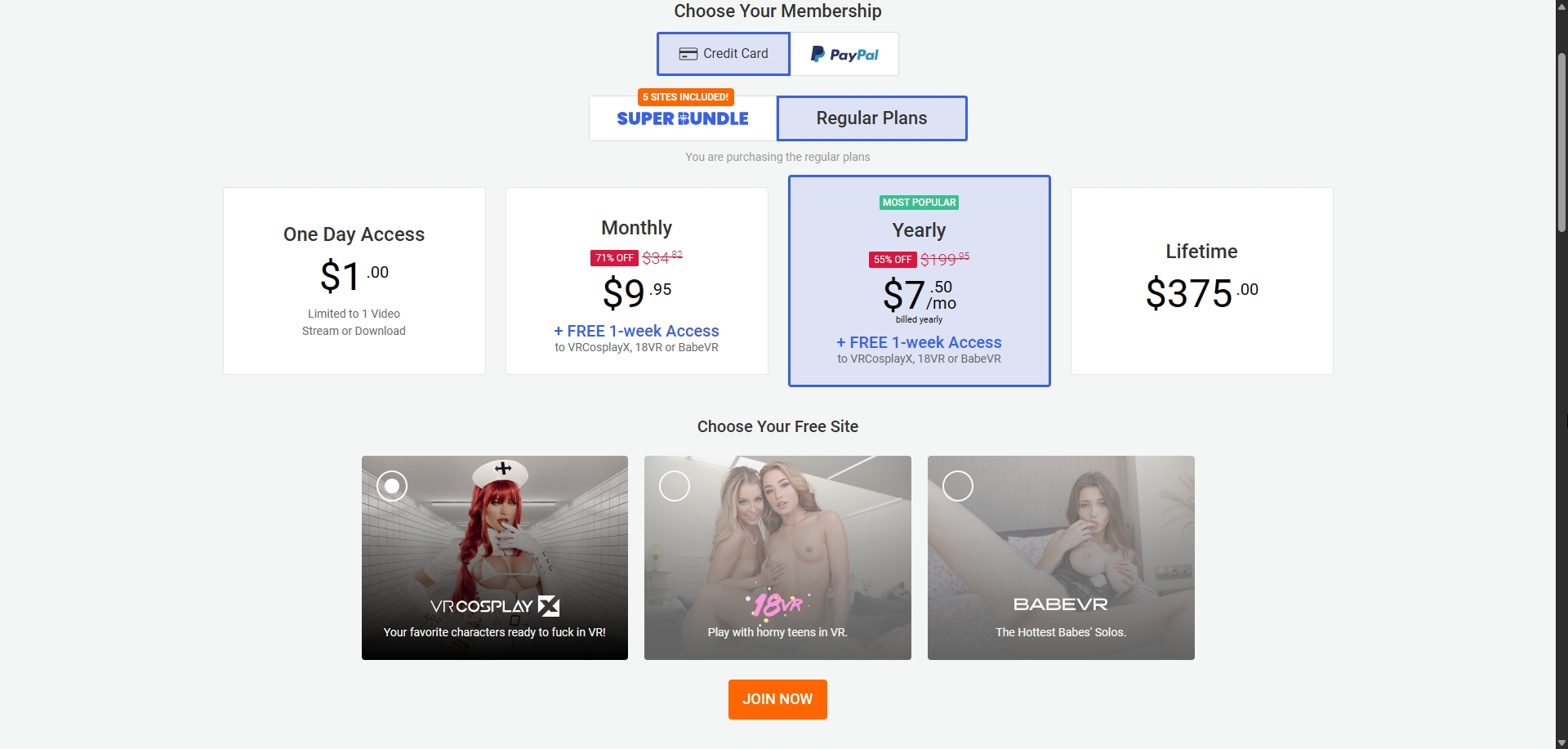The image size is (1568, 749).
Task: Switch to the Regular Plans tab
Action: pyautogui.click(x=871, y=118)
